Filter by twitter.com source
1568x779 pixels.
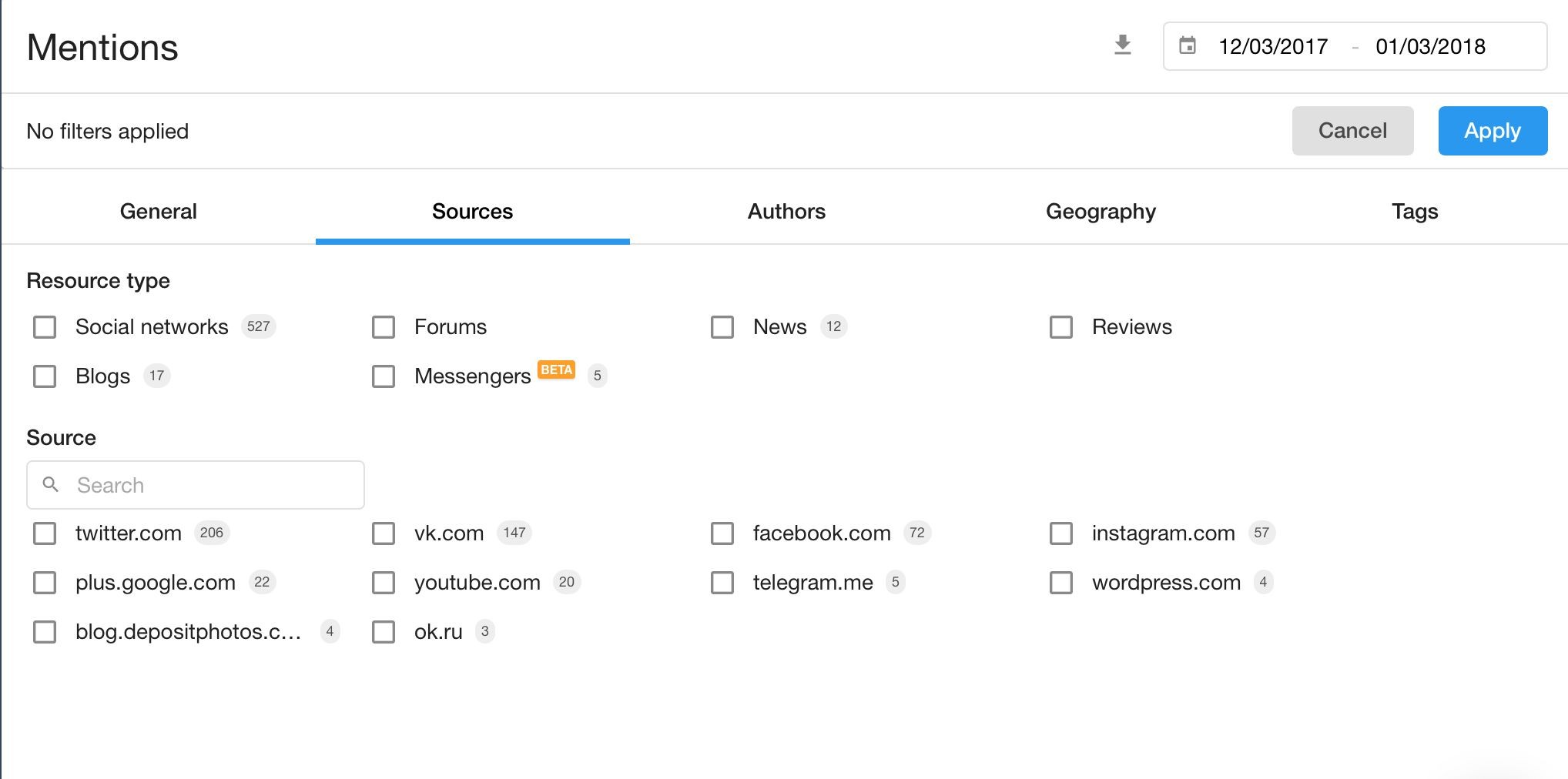tap(45, 533)
